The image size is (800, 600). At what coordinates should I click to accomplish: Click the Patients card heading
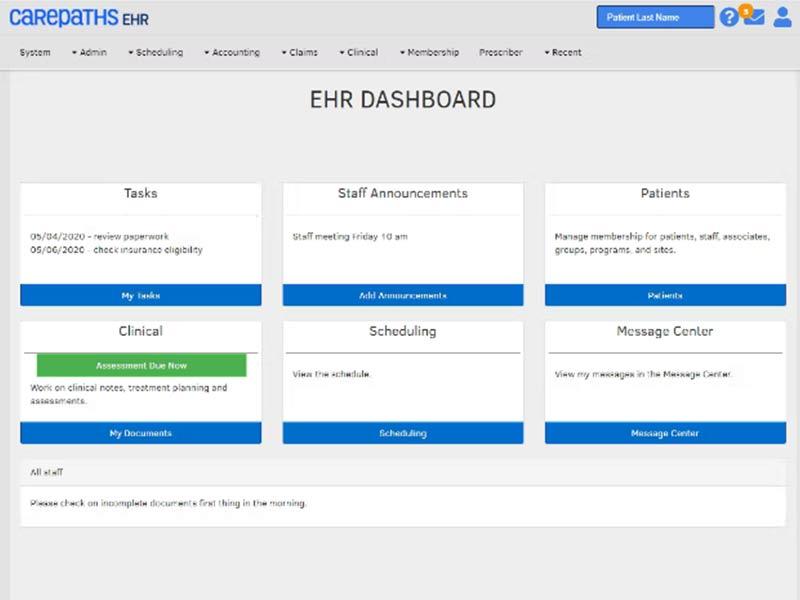[x=665, y=193]
